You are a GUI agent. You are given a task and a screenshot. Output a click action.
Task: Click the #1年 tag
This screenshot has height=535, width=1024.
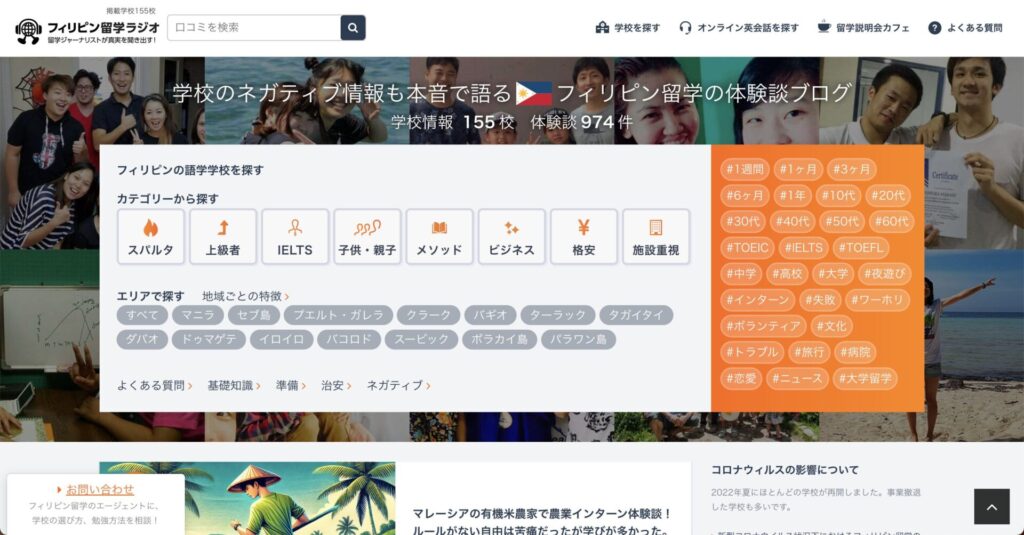point(792,195)
